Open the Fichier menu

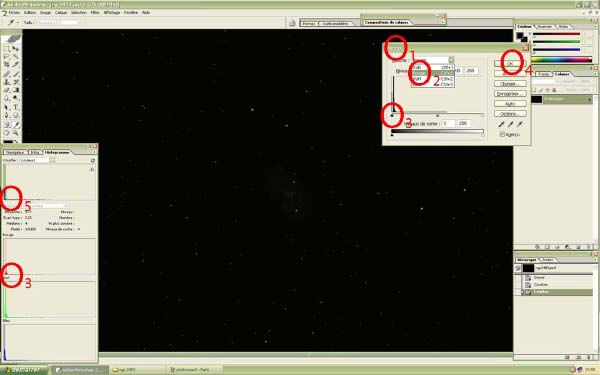pyautogui.click(x=14, y=13)
